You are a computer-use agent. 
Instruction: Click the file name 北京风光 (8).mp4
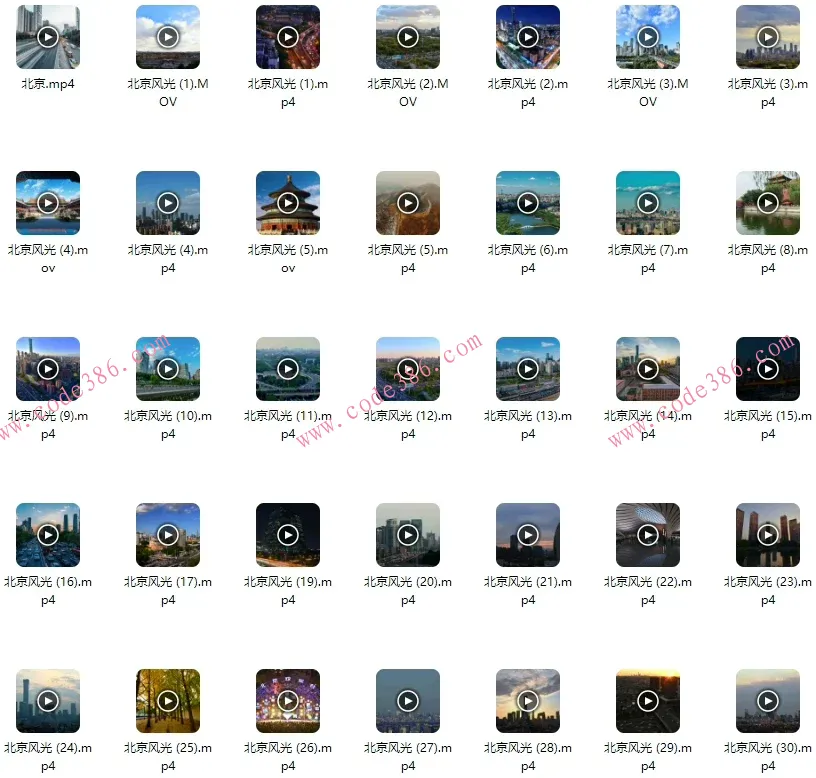point(768,259)
